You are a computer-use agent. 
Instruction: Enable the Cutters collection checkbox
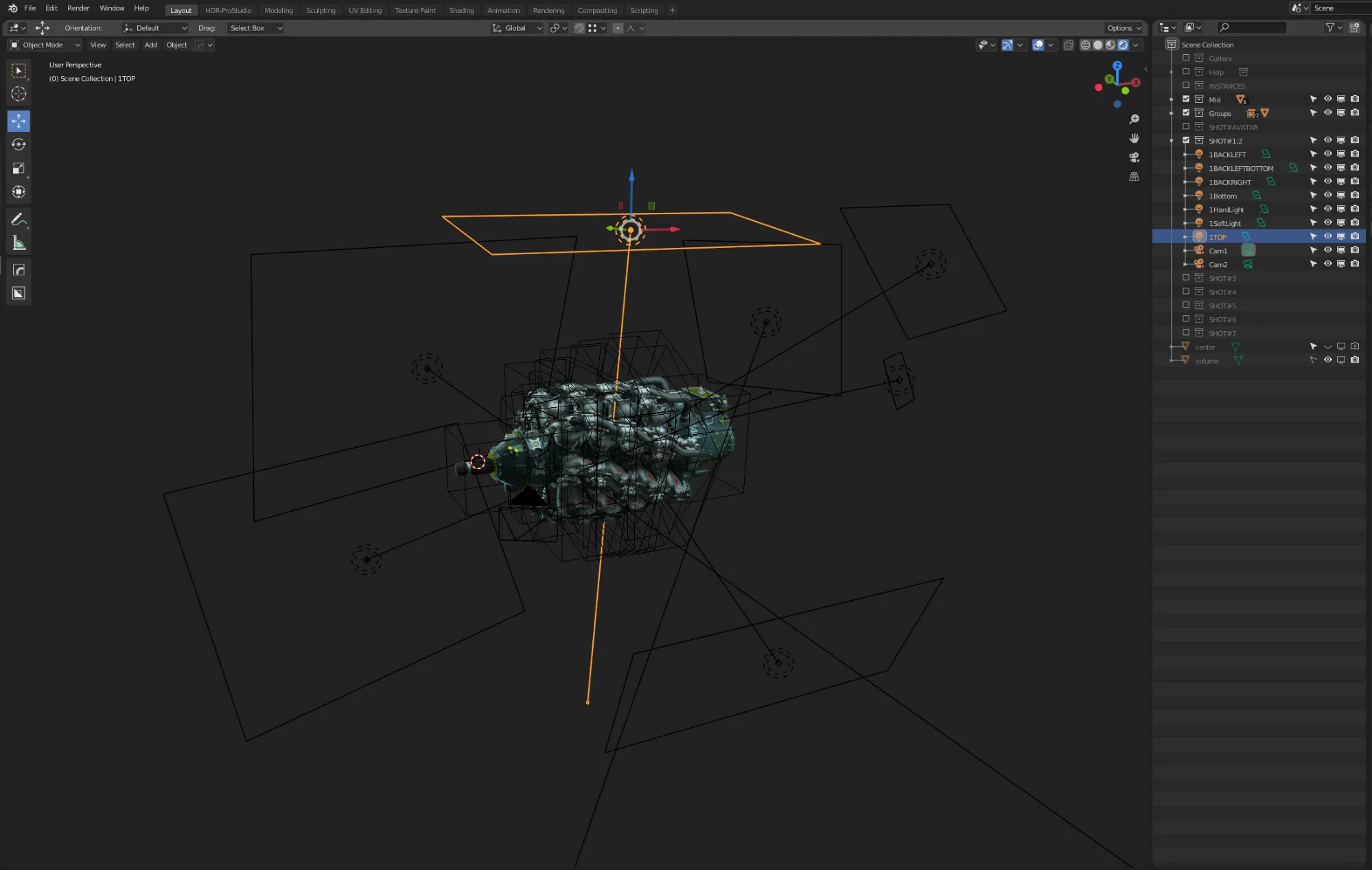tap(1185, 58)
